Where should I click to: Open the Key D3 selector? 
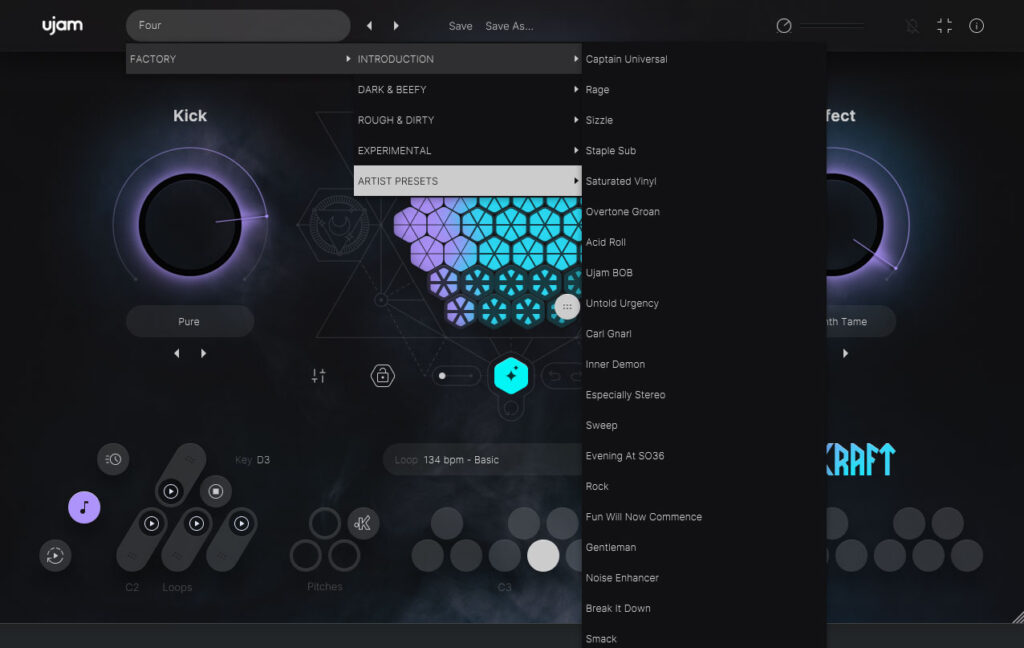pos(252,460)
